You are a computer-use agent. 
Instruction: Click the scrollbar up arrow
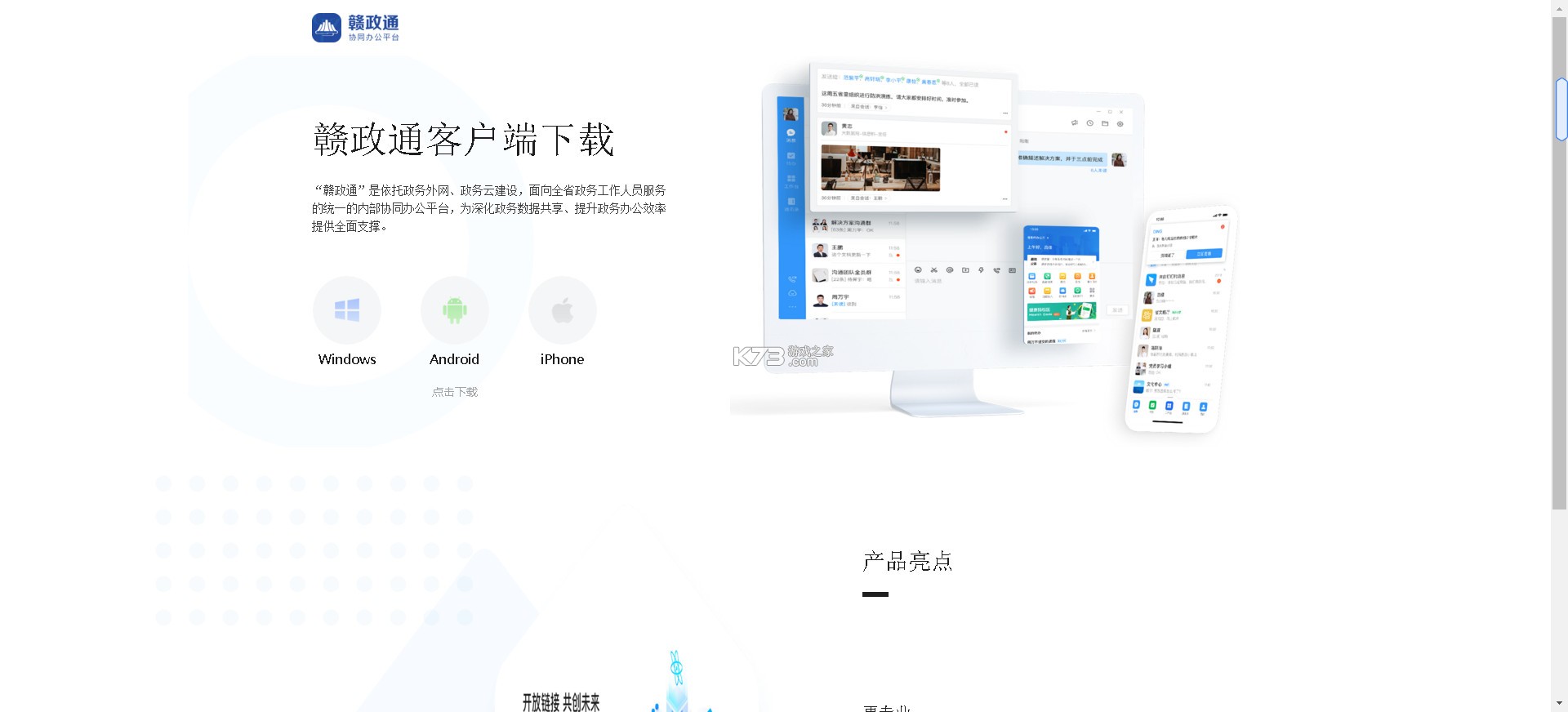[x=1560, y=7]
